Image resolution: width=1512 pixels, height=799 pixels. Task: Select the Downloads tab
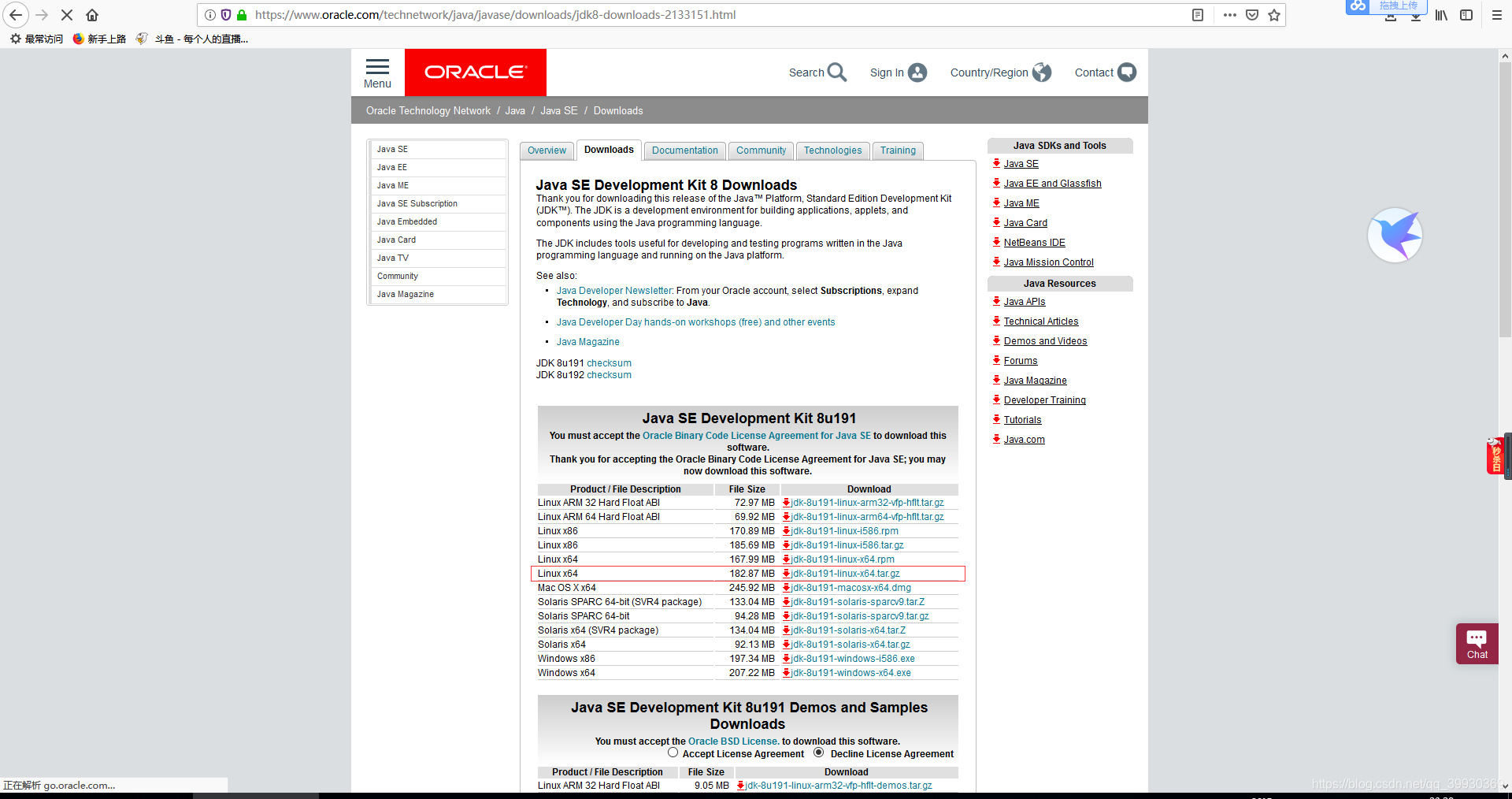point(609,150)
